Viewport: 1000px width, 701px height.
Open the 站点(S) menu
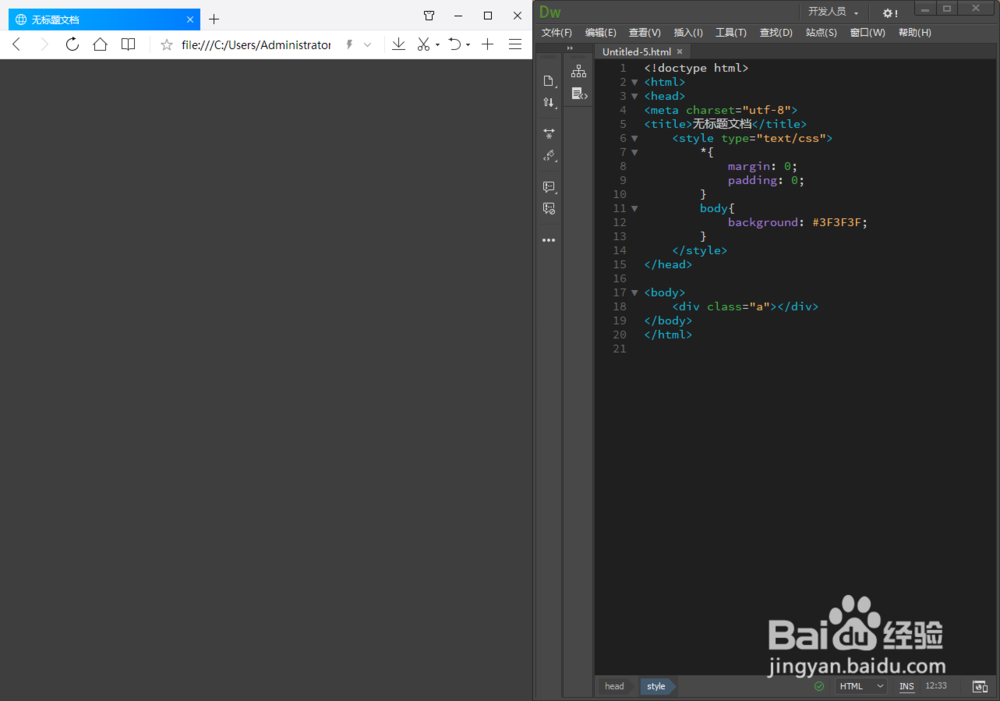coord(821,33)
